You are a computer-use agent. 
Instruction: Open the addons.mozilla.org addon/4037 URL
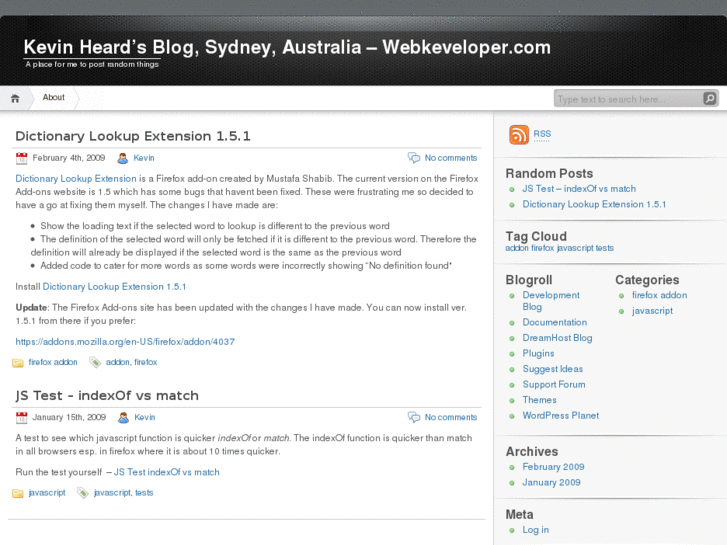(125, 342)
